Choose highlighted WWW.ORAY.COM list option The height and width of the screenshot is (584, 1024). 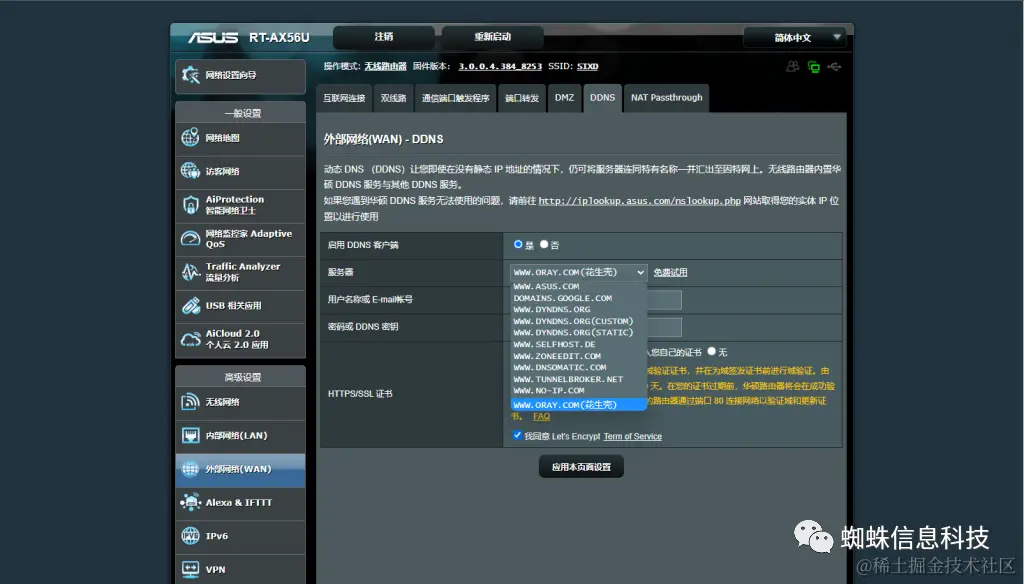578,405
